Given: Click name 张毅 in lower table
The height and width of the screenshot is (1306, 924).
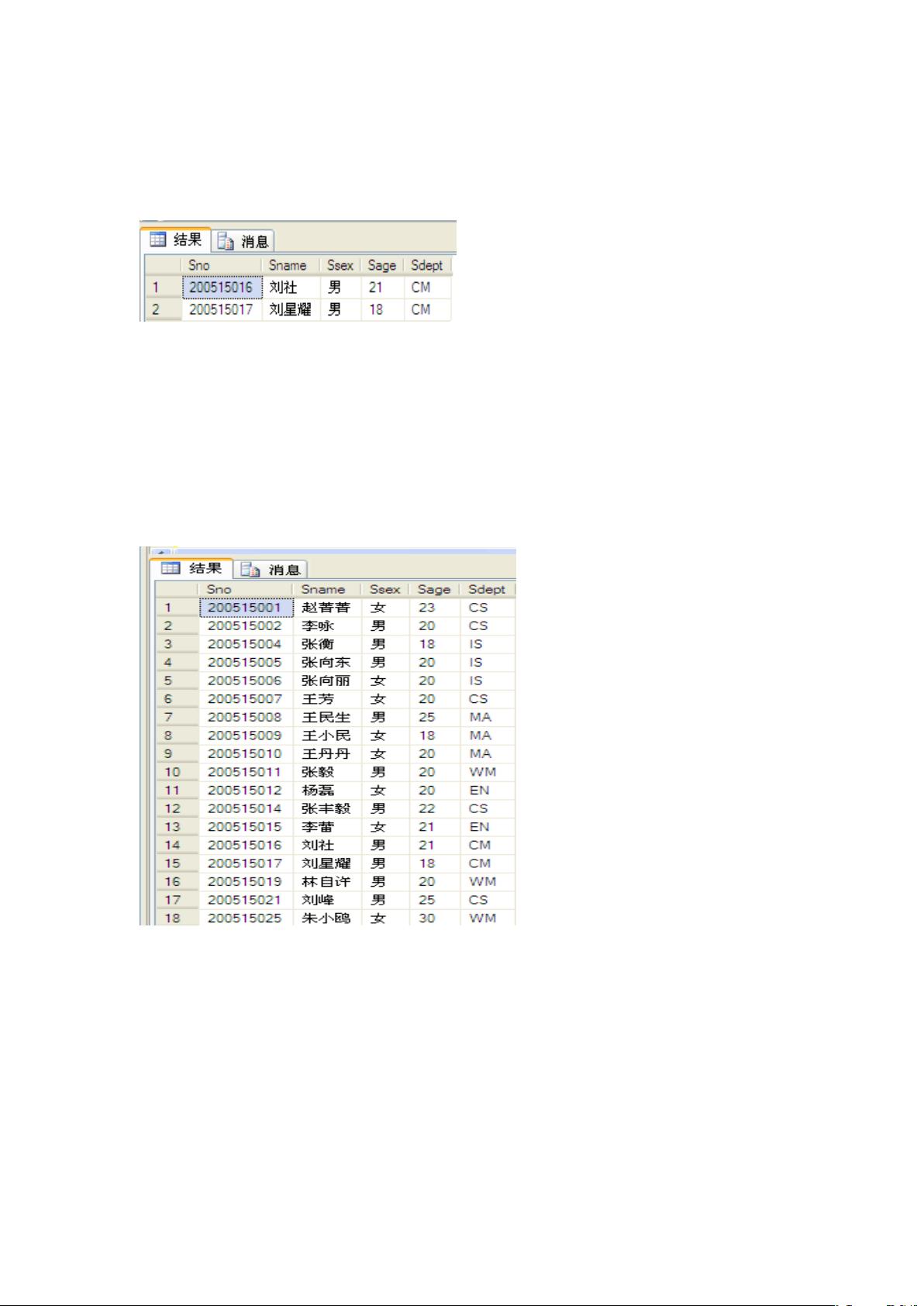Looking at the screenshot, I should pos(318,773).
